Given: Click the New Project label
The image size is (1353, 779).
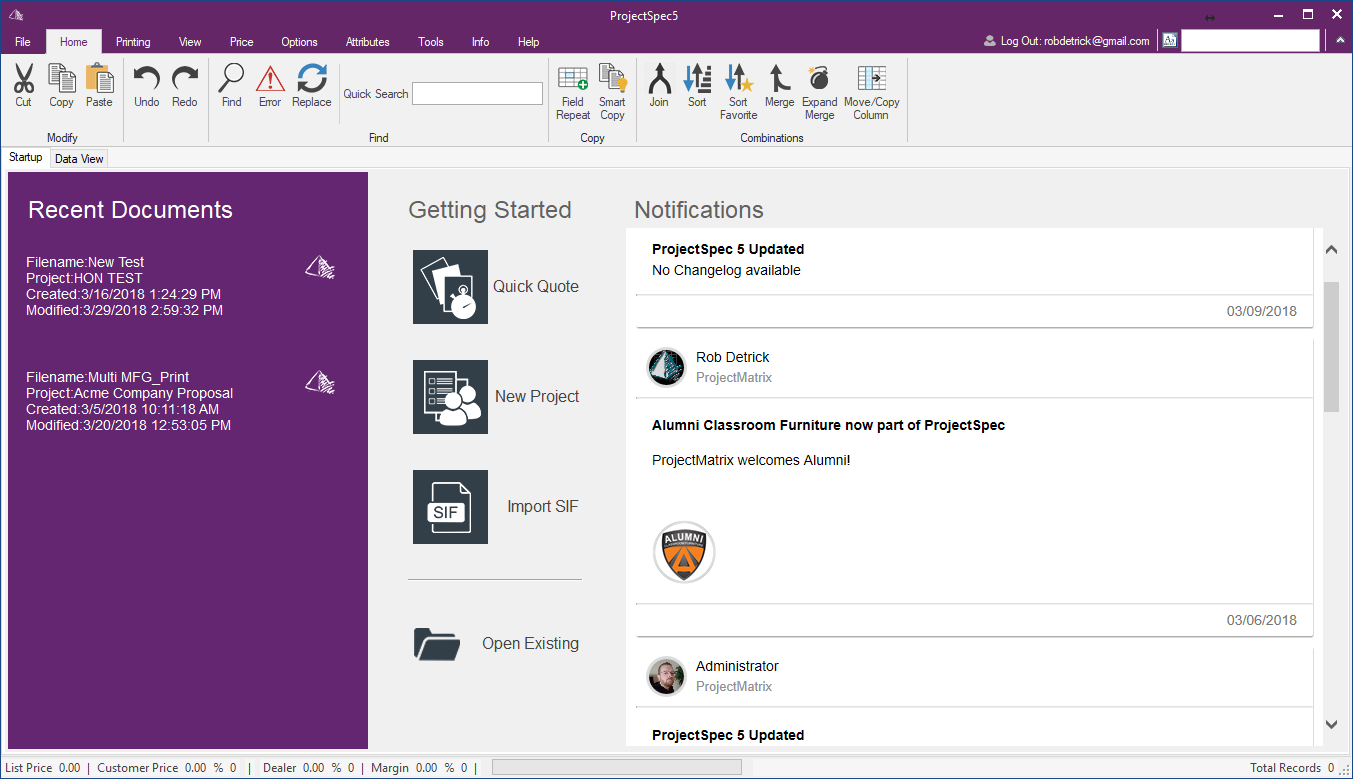Looking at the screenshot, I should tap(537, 396).
